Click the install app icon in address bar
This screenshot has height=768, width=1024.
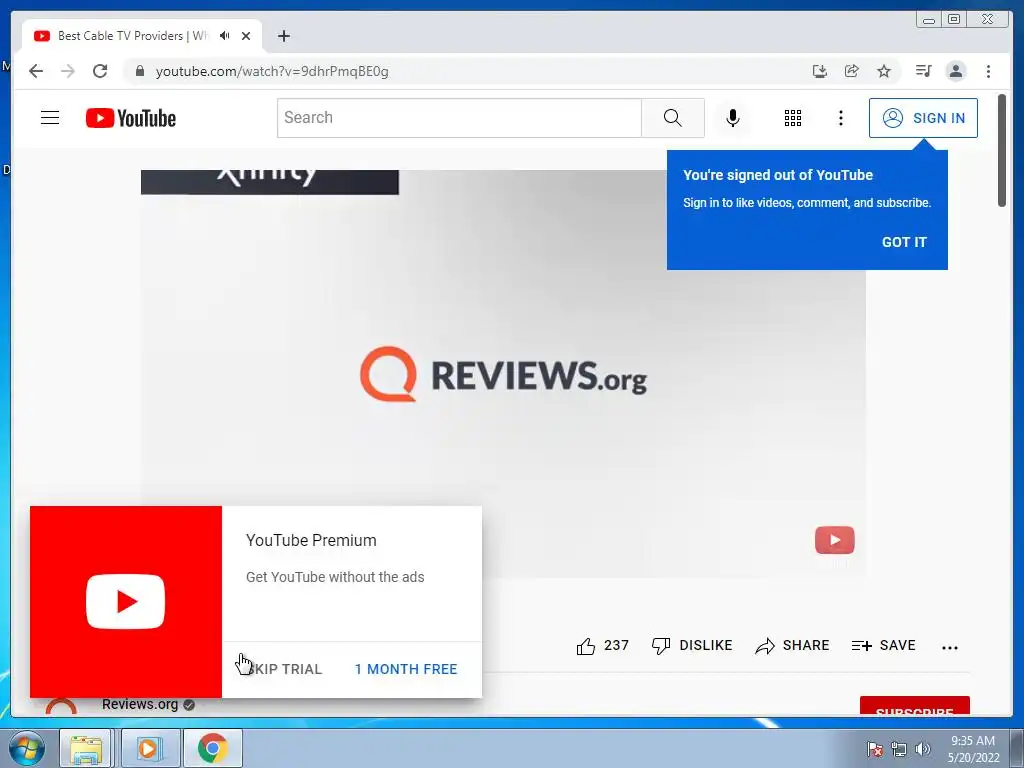820,71
